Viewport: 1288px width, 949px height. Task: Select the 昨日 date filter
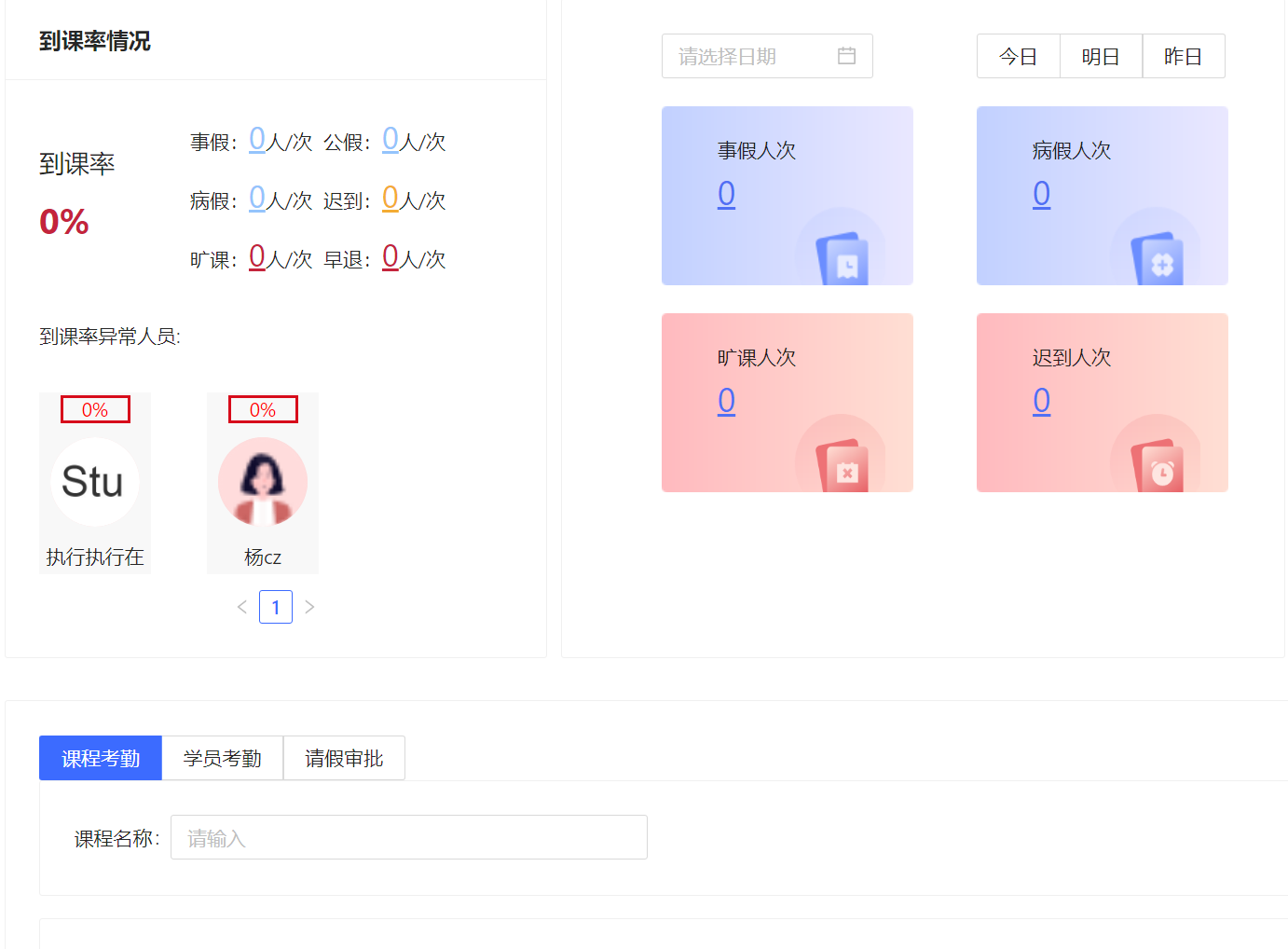tap(1183, 56)
